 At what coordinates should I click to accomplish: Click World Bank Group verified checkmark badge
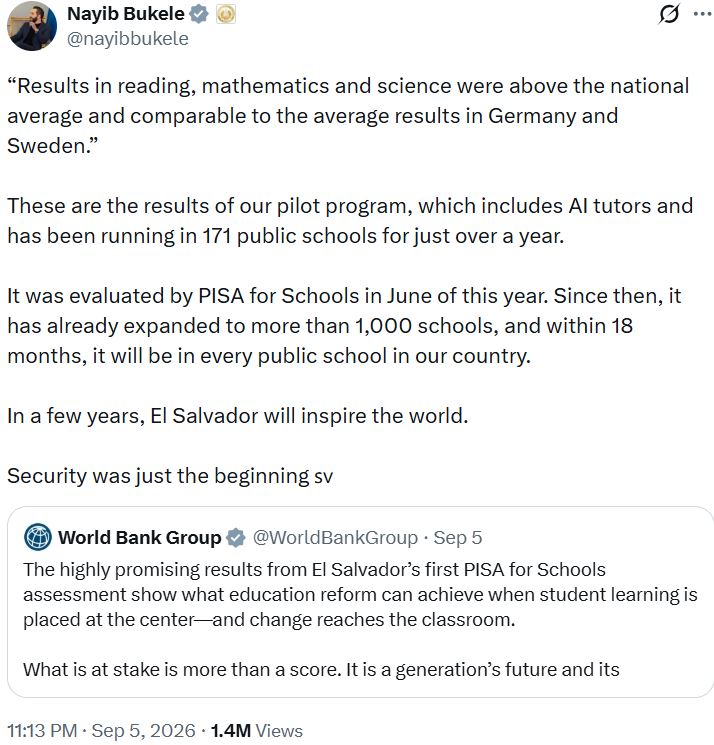point(235,538)
